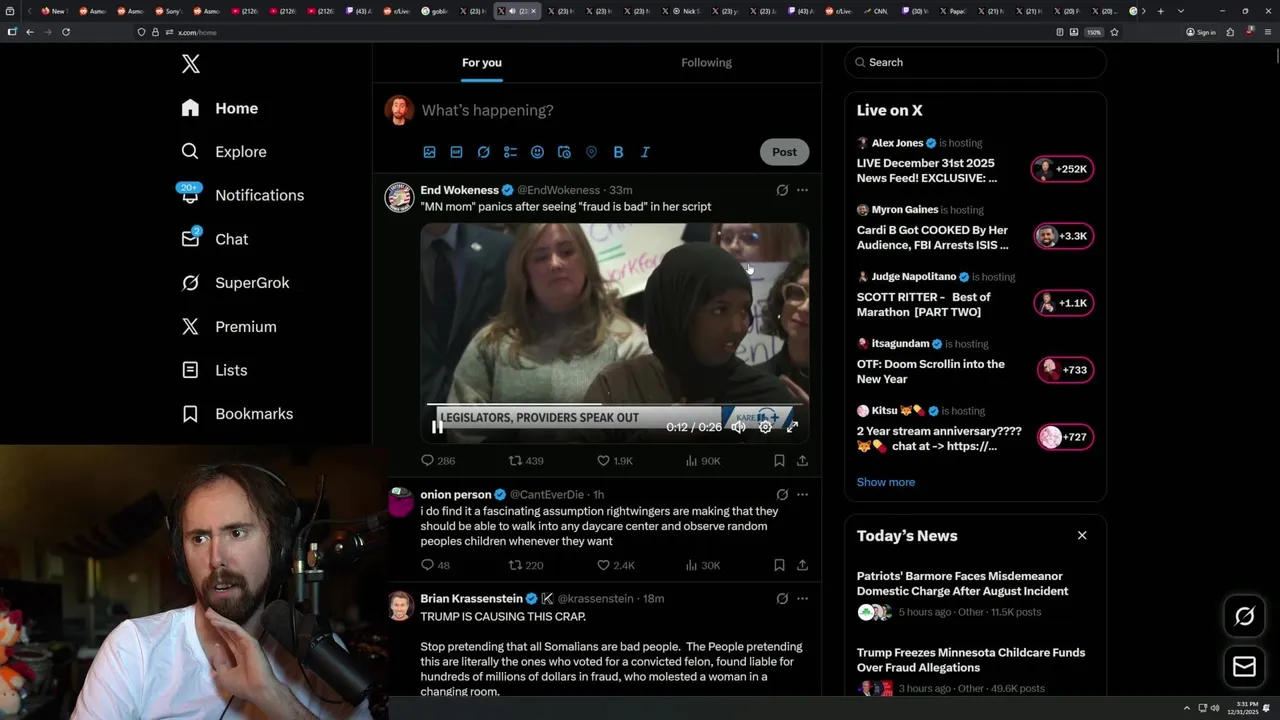
Task: Add a poll to new post
Action: (x=510, y=152)
